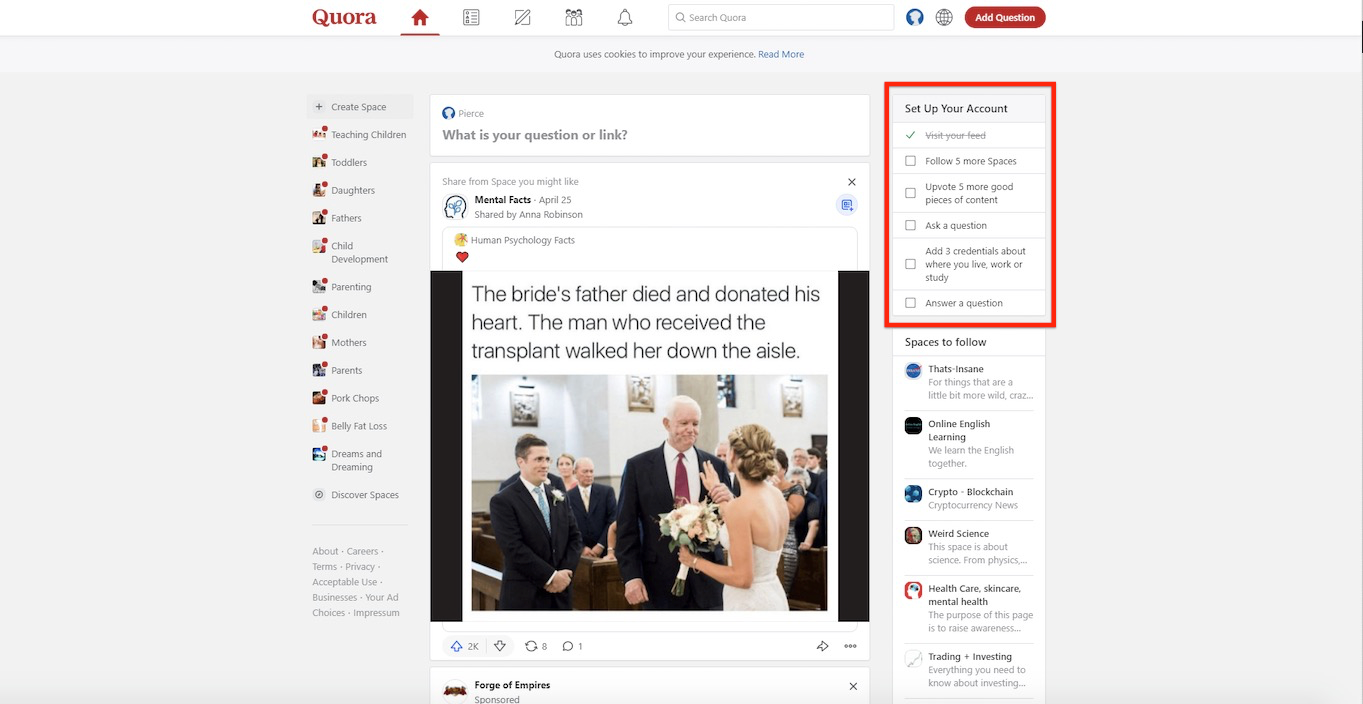The image size is (1363, 704).
Task: Click the Search Quora input field
Action: click(x=780, y=17)
